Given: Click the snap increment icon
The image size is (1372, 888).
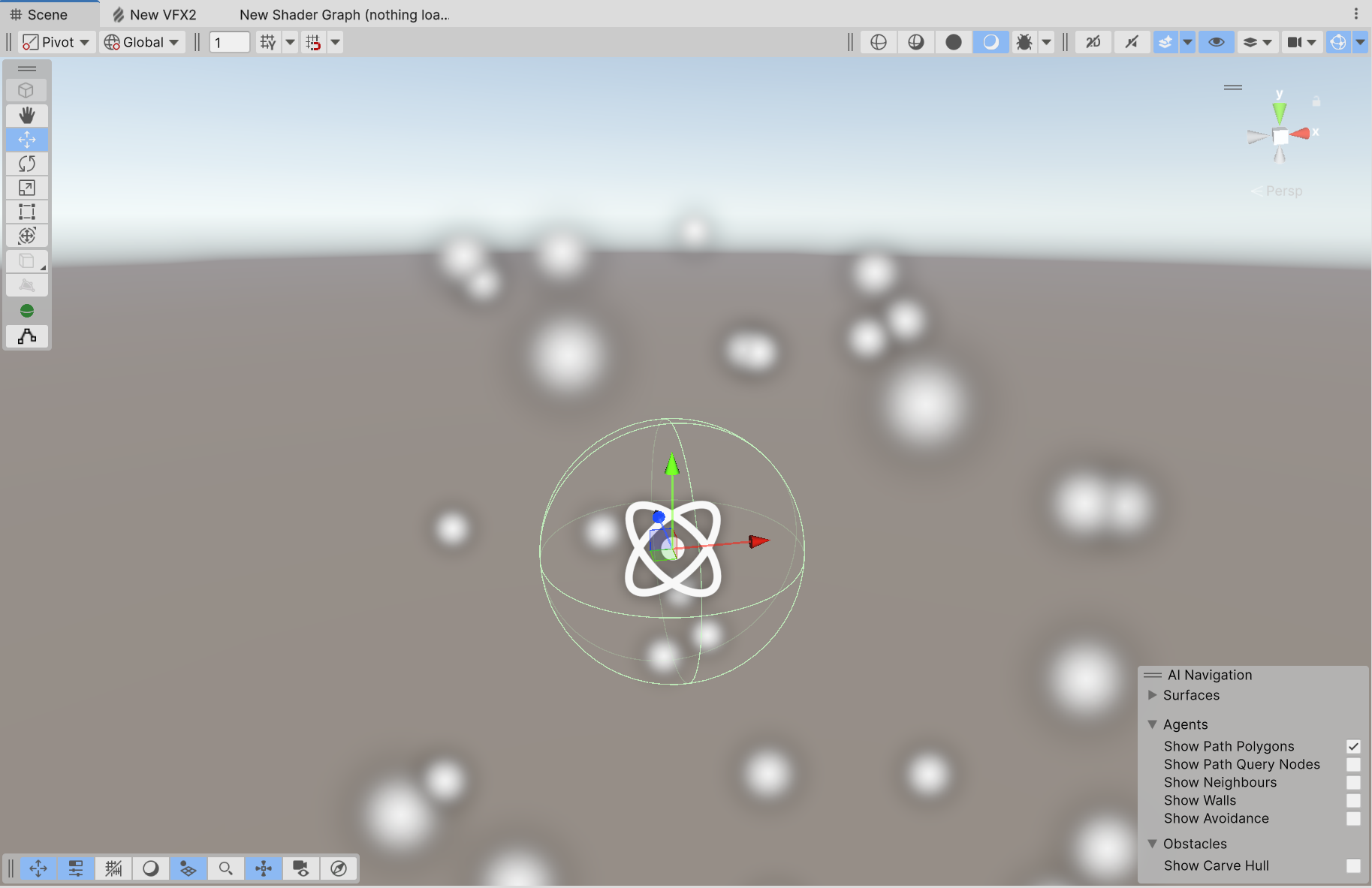Looking at the screenshot, I should click(314, 42).
